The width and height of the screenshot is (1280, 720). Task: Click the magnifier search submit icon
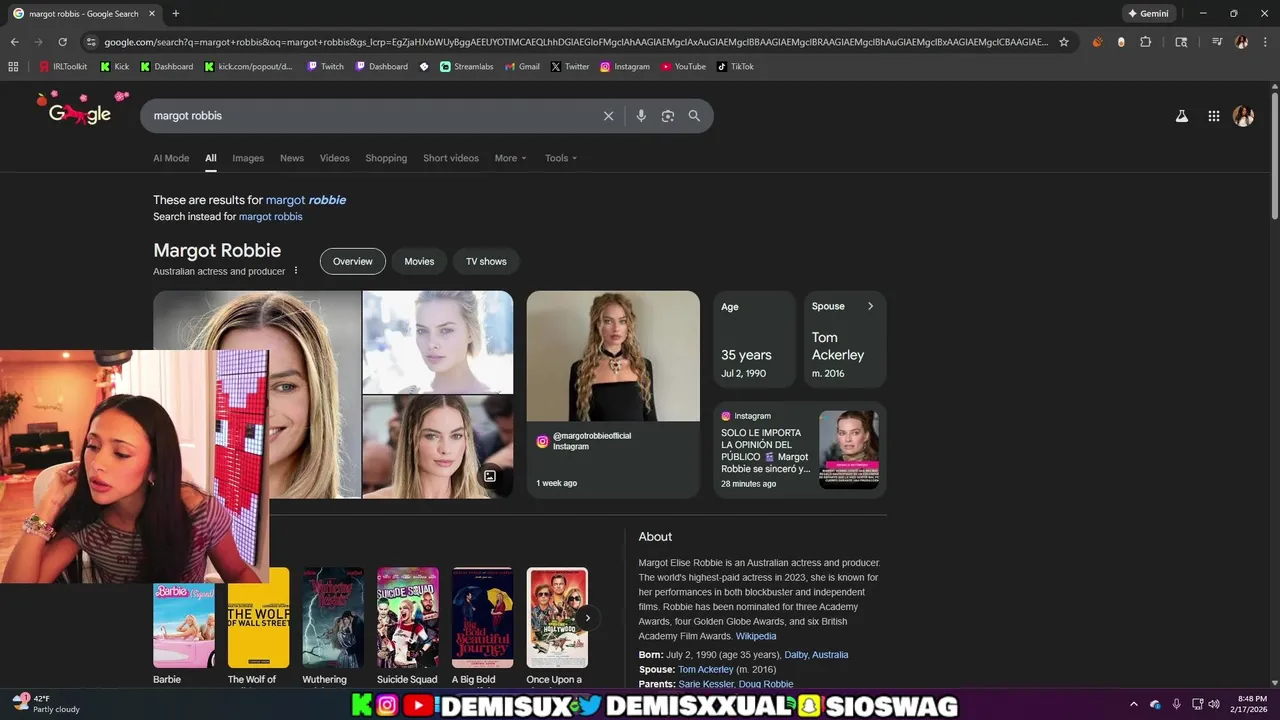[694, 116]
